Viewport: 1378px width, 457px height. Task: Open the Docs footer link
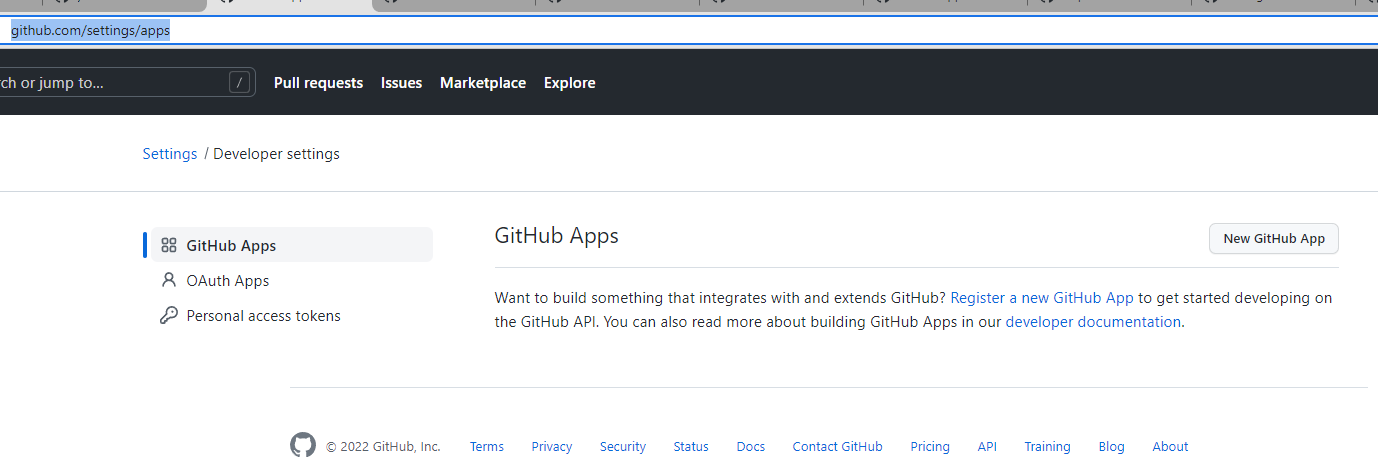(751, 446)
